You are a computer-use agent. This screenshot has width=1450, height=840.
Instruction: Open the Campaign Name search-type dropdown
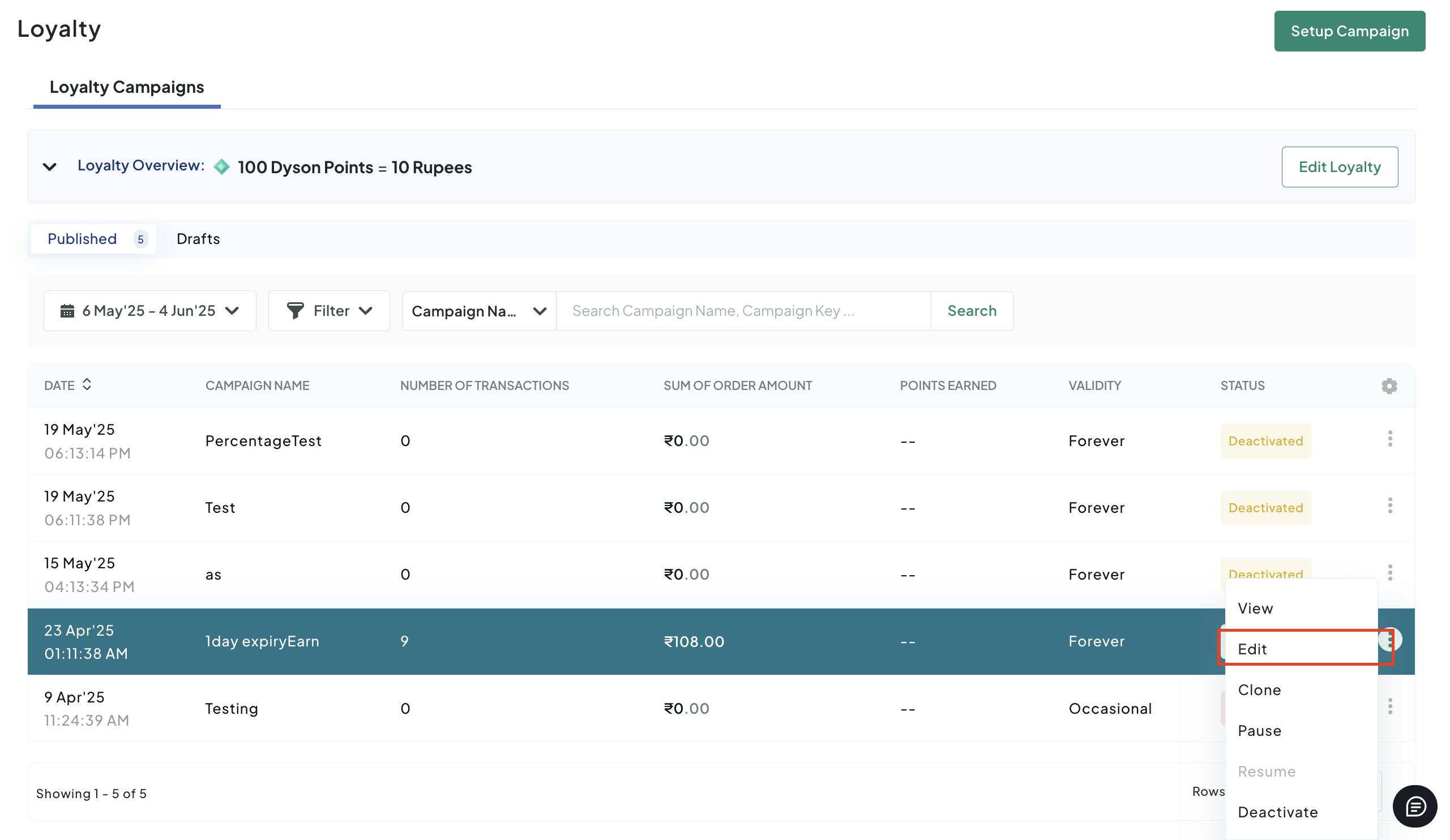click(x=479, y=311)
